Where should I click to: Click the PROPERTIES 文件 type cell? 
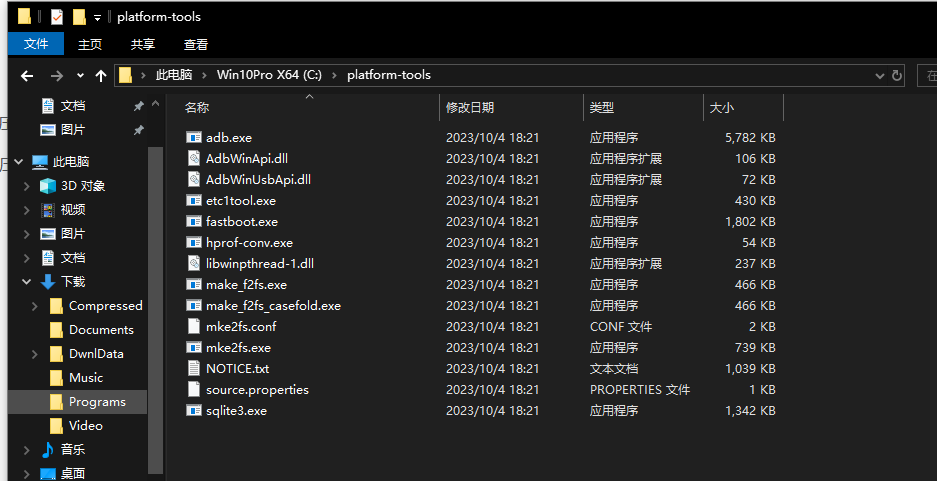(x=640, y=389)
